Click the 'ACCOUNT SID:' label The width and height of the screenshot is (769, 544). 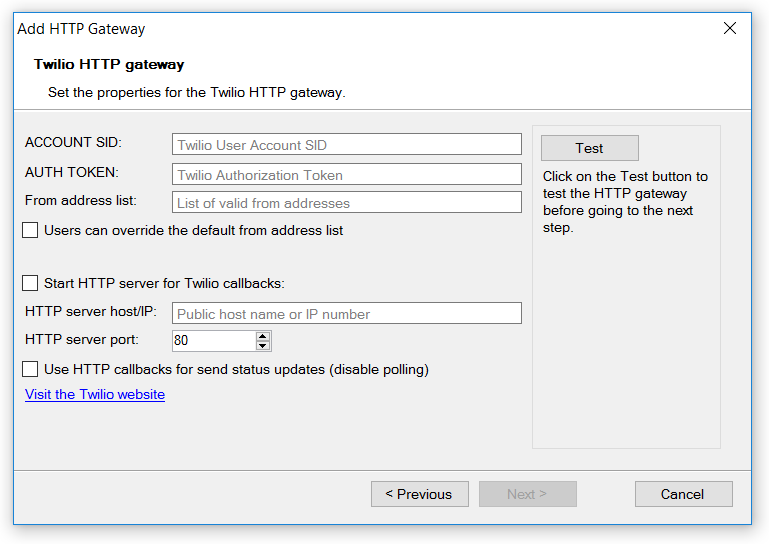pyautogui.click(x=73, y=142)
